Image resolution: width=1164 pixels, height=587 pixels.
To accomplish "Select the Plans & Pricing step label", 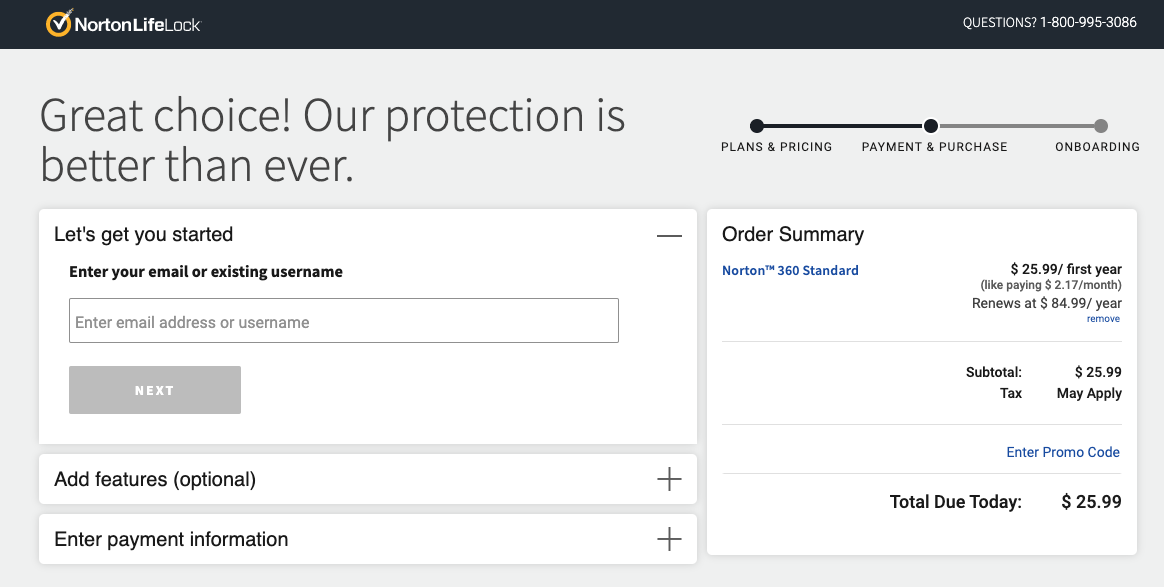I will (x=777, y=146).
